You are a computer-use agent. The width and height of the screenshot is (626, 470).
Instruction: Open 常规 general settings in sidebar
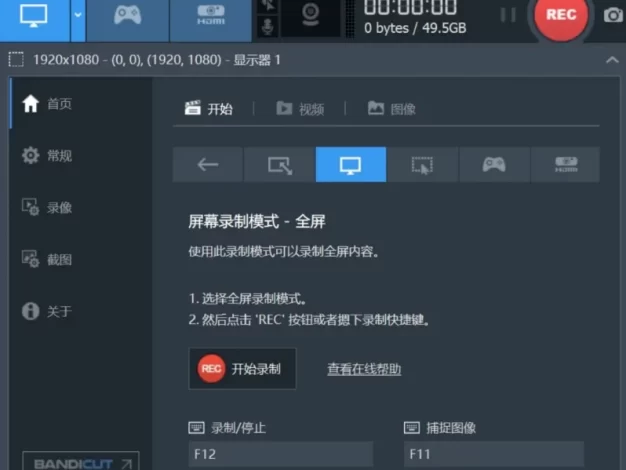(47, 155)
